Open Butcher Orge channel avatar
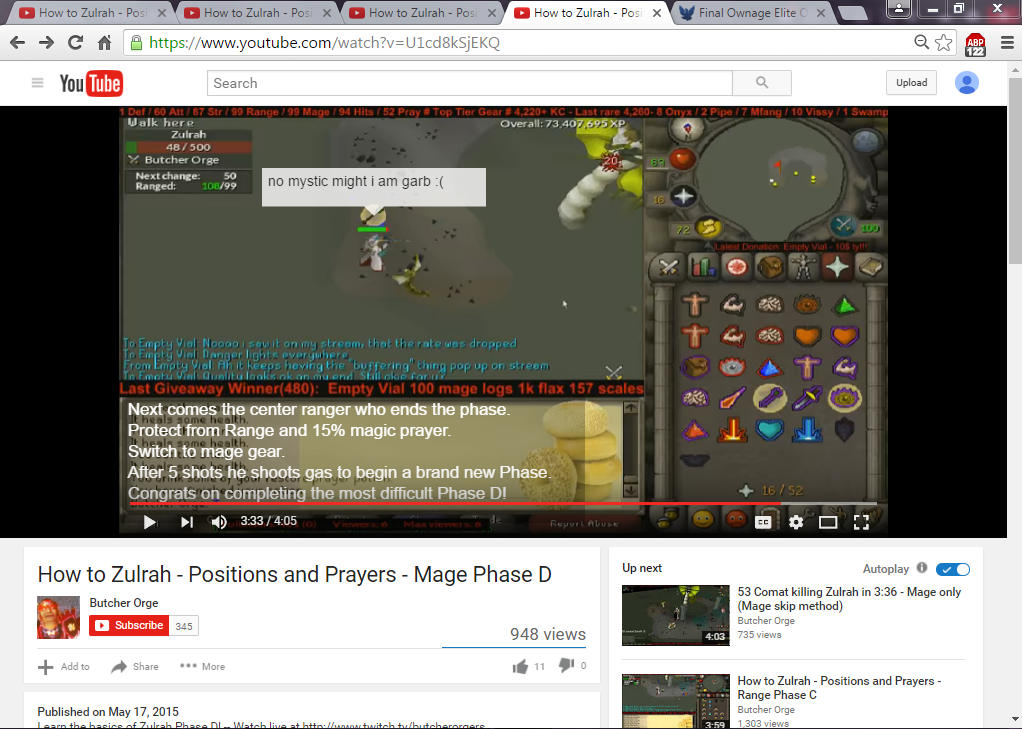The width and height of the screenshot is (1022, 729). (58, 617)
